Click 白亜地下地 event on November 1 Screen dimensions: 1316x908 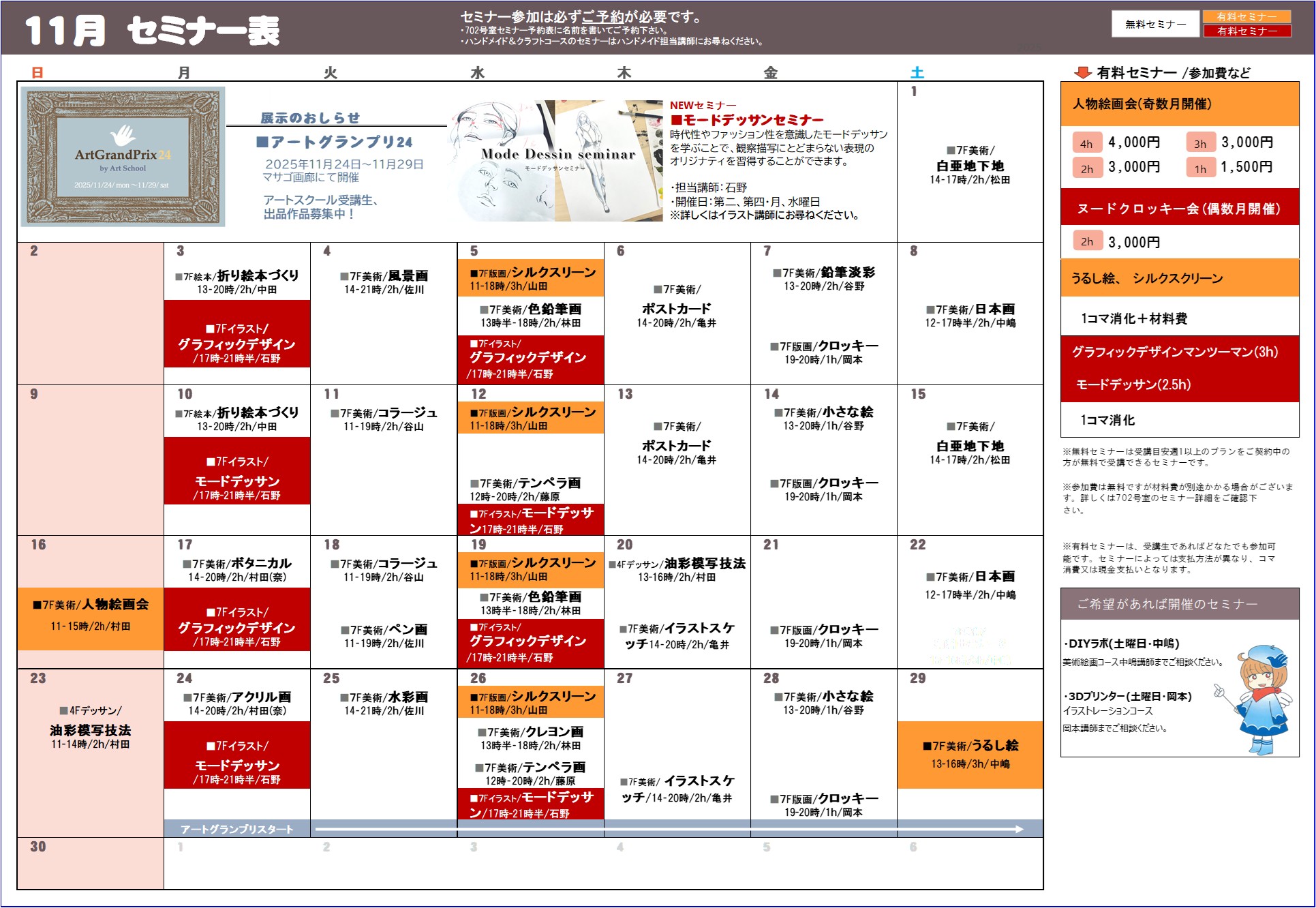coord(970,165)
